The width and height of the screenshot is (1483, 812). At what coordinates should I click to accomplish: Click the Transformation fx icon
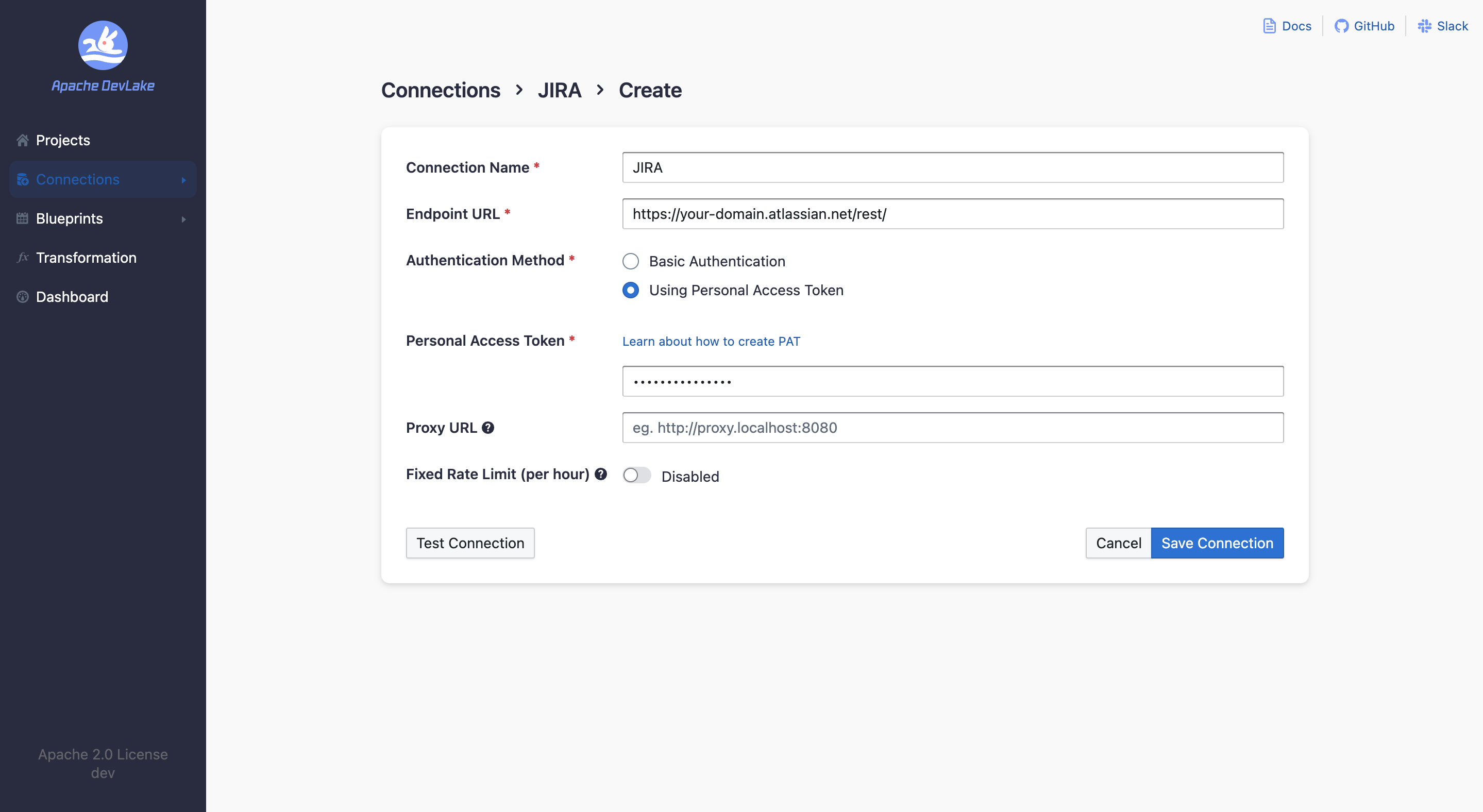pyautogui.click(x=23, y=258)
